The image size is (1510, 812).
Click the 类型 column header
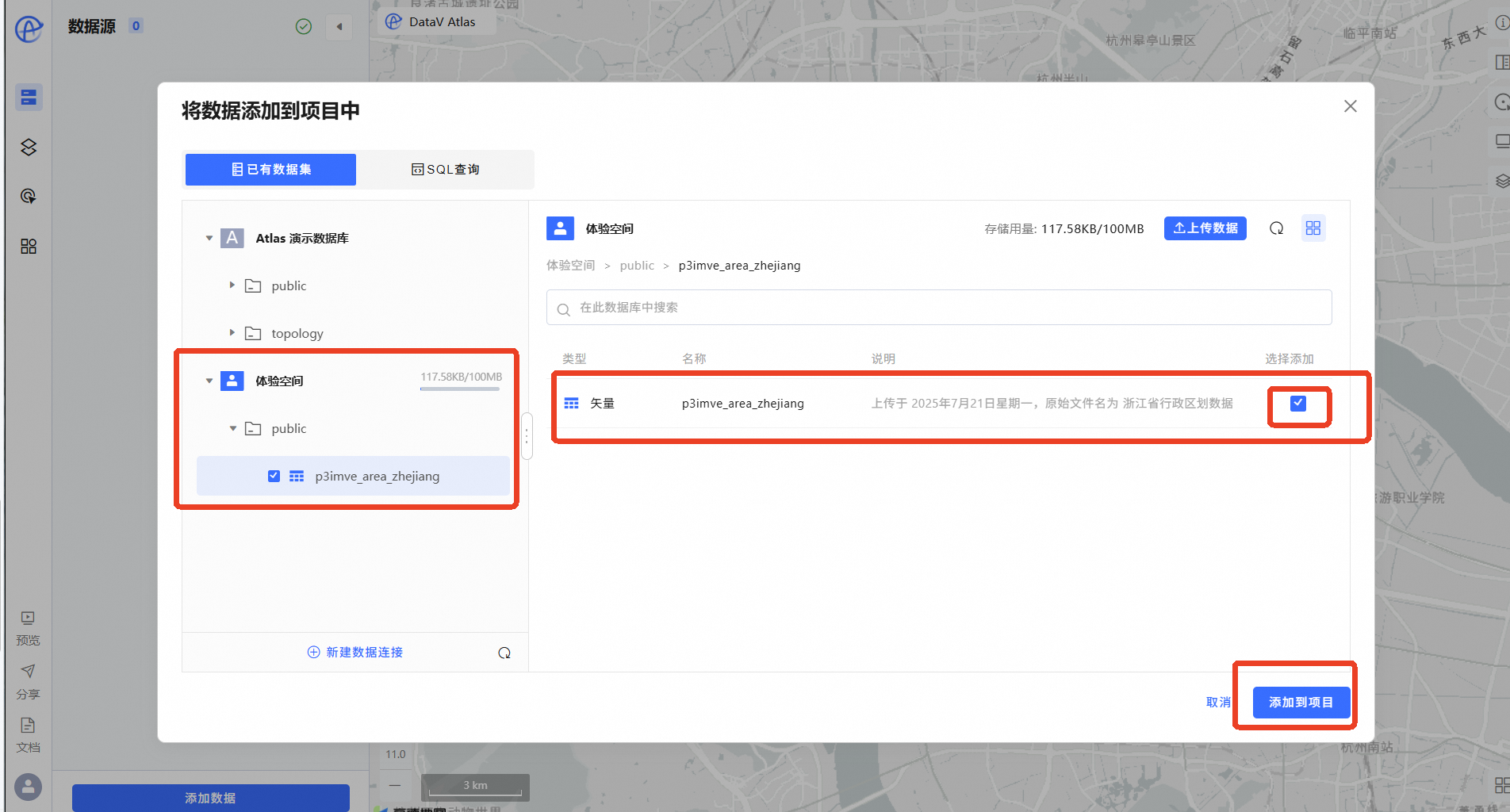(x=574, y=359)
